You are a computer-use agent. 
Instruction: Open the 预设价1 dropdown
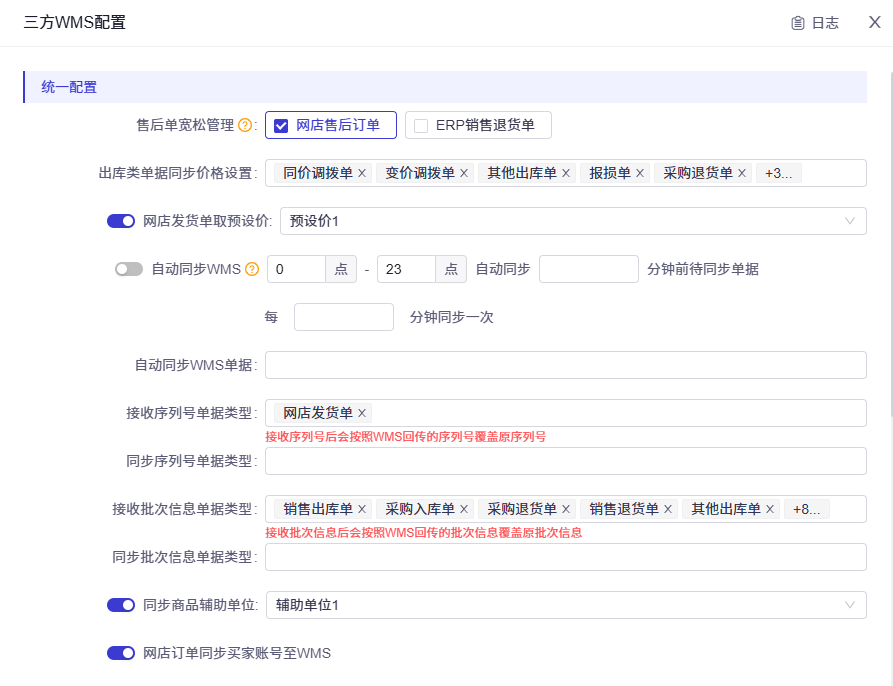[x=573, y=221]
